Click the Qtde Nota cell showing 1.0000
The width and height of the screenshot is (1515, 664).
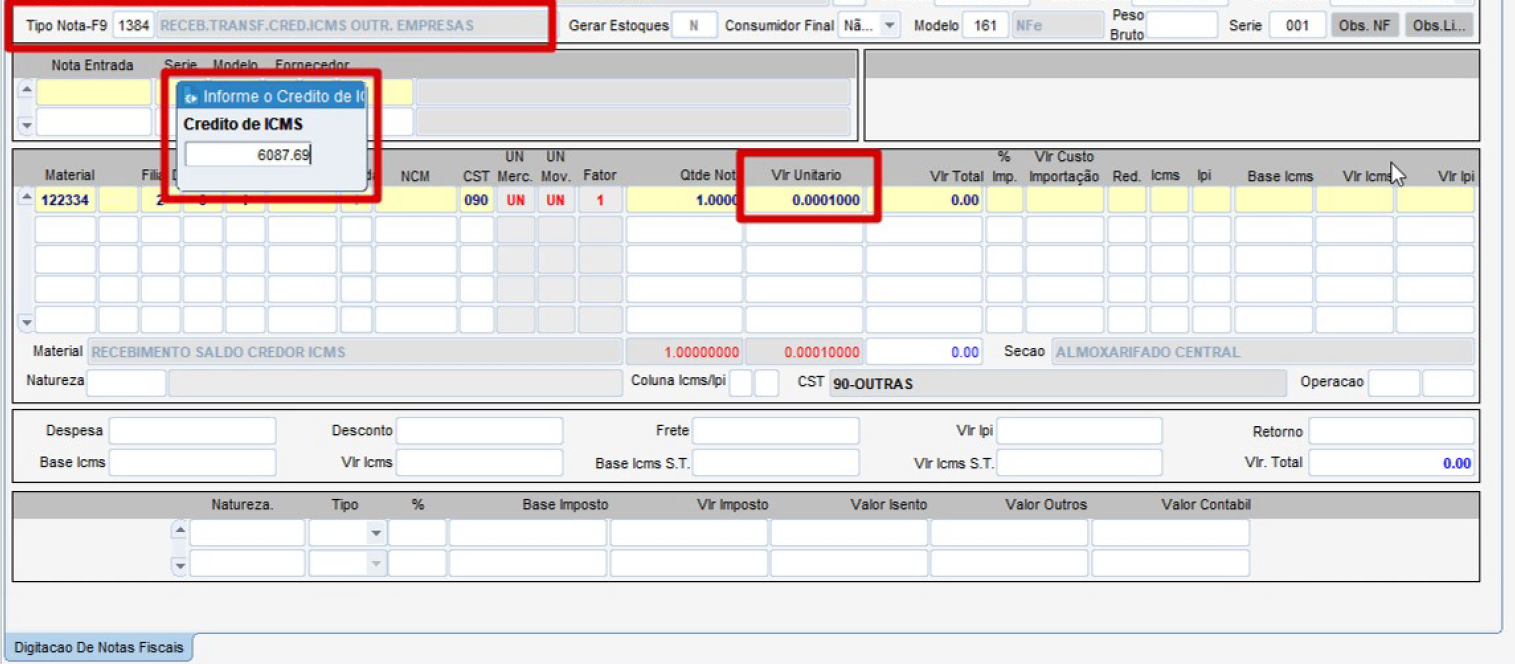683,200
